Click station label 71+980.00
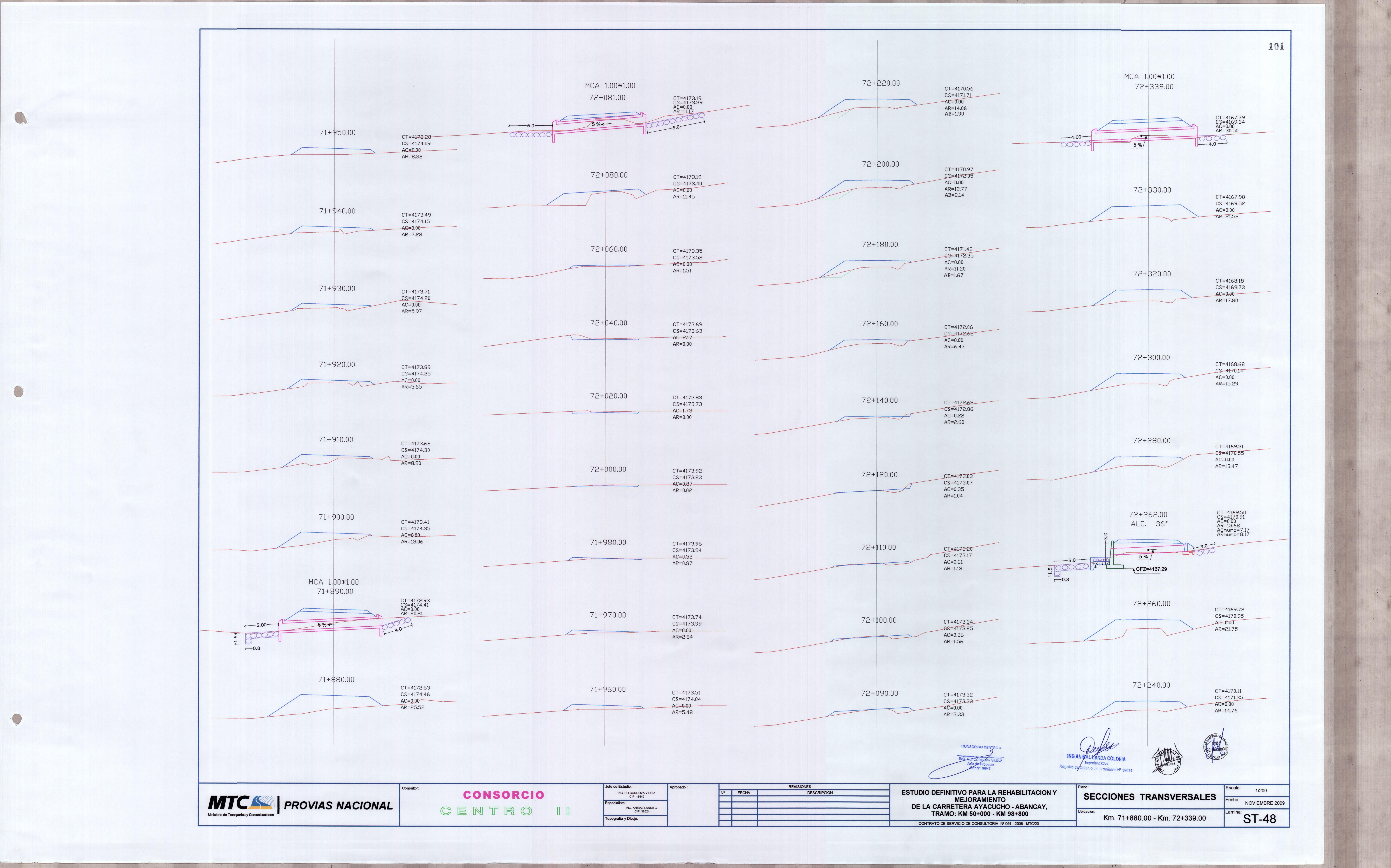Image resolution: width=1391 pixels, height=868 pixels. point(608,542)
